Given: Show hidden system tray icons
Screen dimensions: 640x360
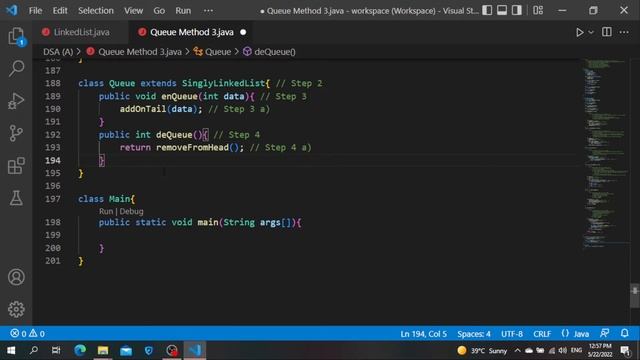Looking at the screenshot, I should tap(517, 351).
